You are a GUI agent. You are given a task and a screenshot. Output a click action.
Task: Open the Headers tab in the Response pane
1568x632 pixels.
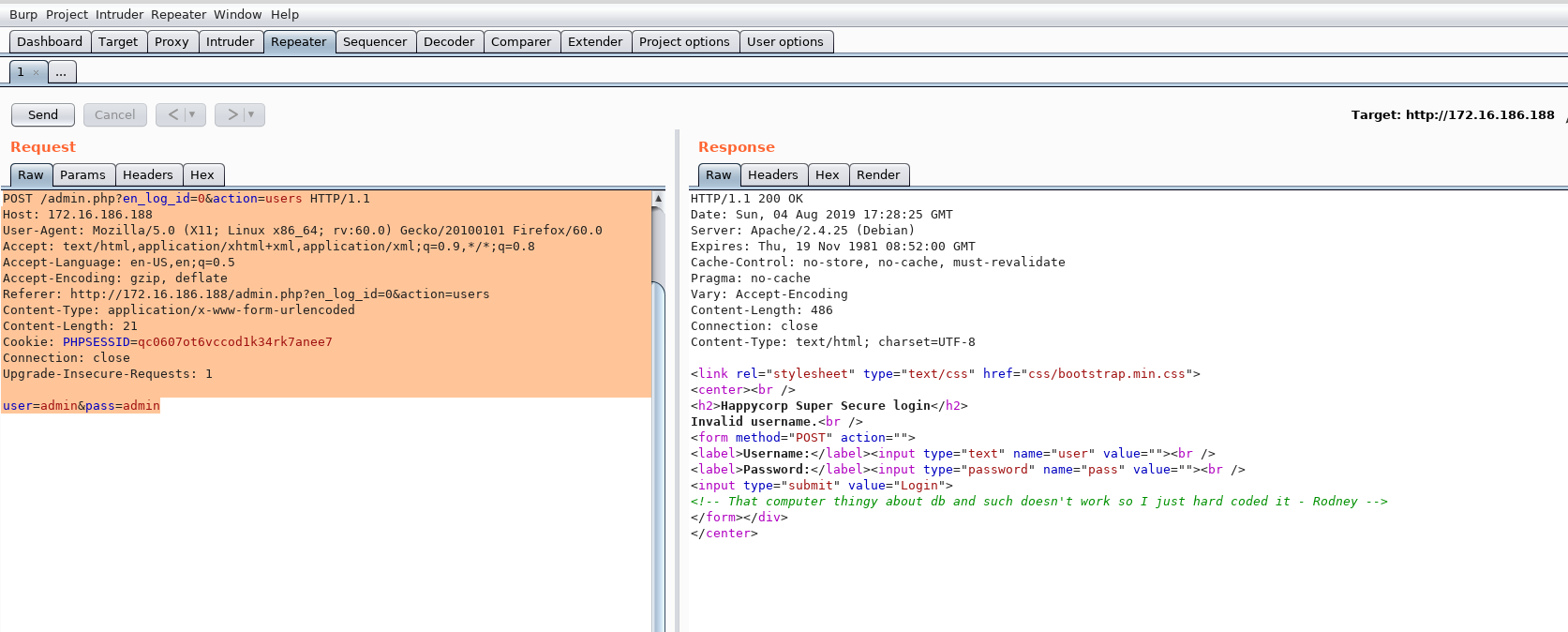(773, 174)
